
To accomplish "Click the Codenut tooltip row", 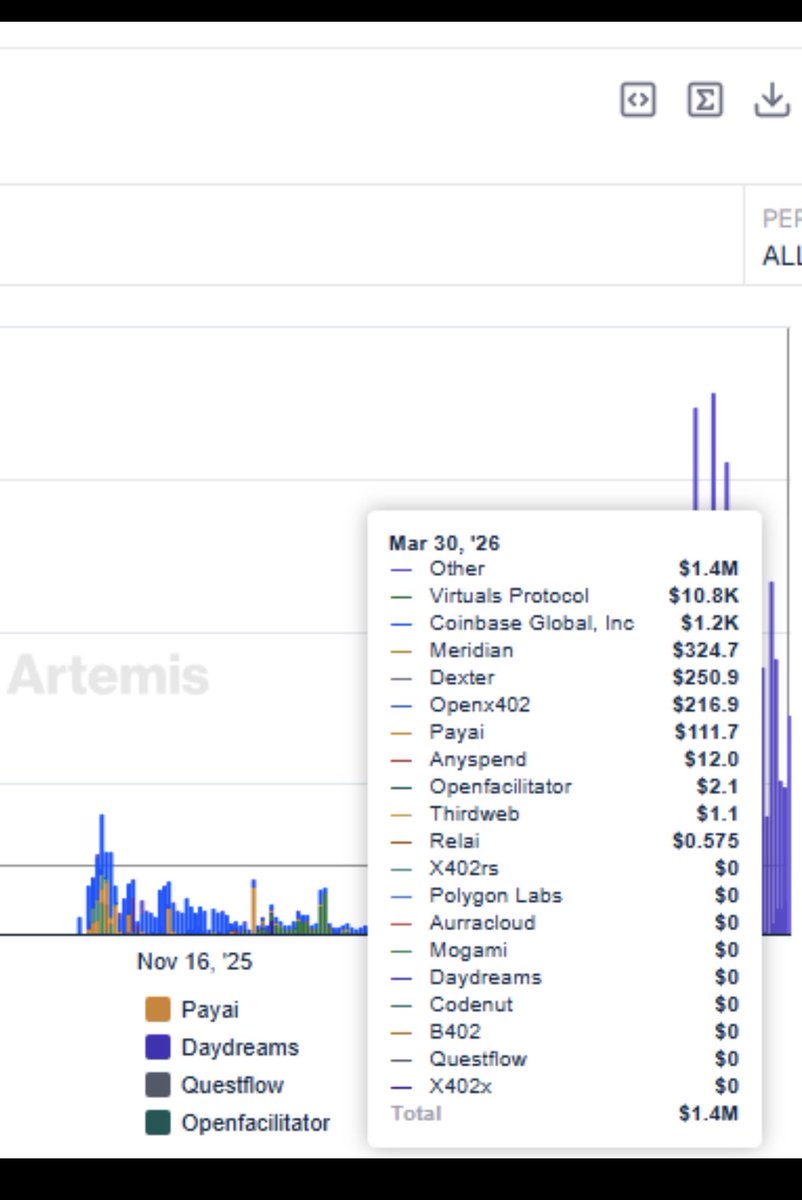I will coord(564,1004).
